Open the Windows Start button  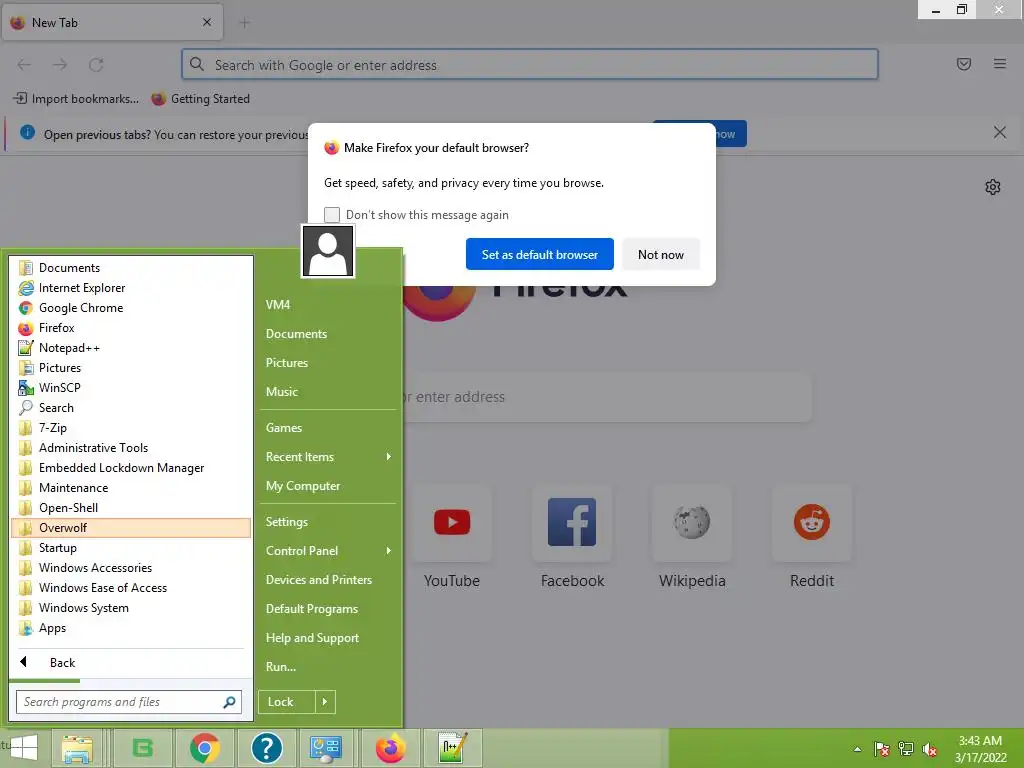tap(24, 748)
